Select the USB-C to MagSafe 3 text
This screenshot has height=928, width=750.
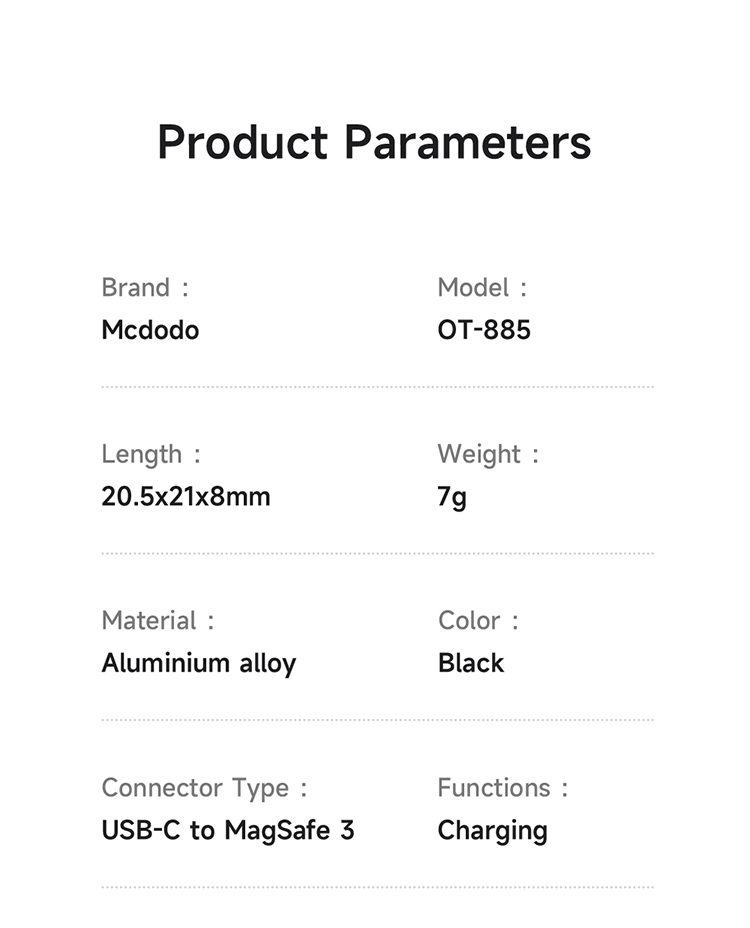228,830
